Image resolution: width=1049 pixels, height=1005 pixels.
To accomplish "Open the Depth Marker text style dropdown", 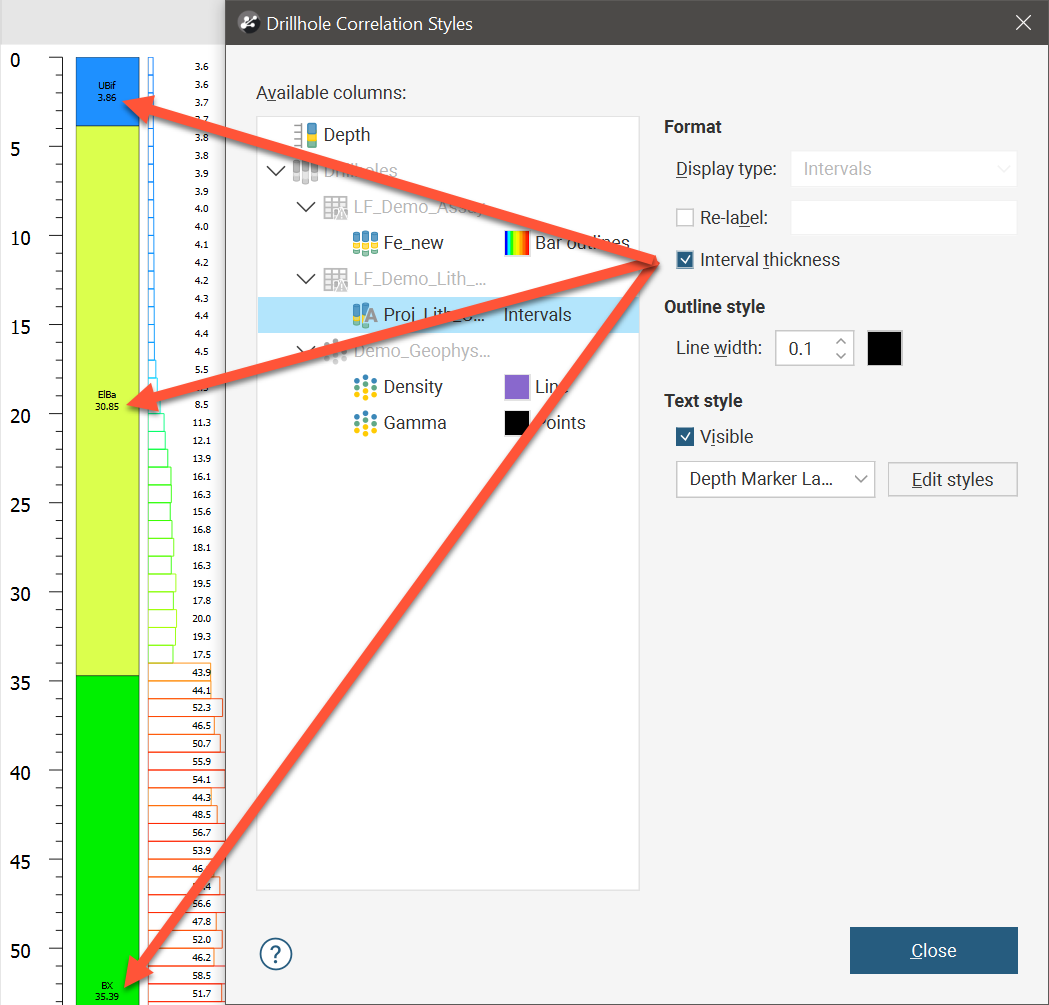I will 775,480.
